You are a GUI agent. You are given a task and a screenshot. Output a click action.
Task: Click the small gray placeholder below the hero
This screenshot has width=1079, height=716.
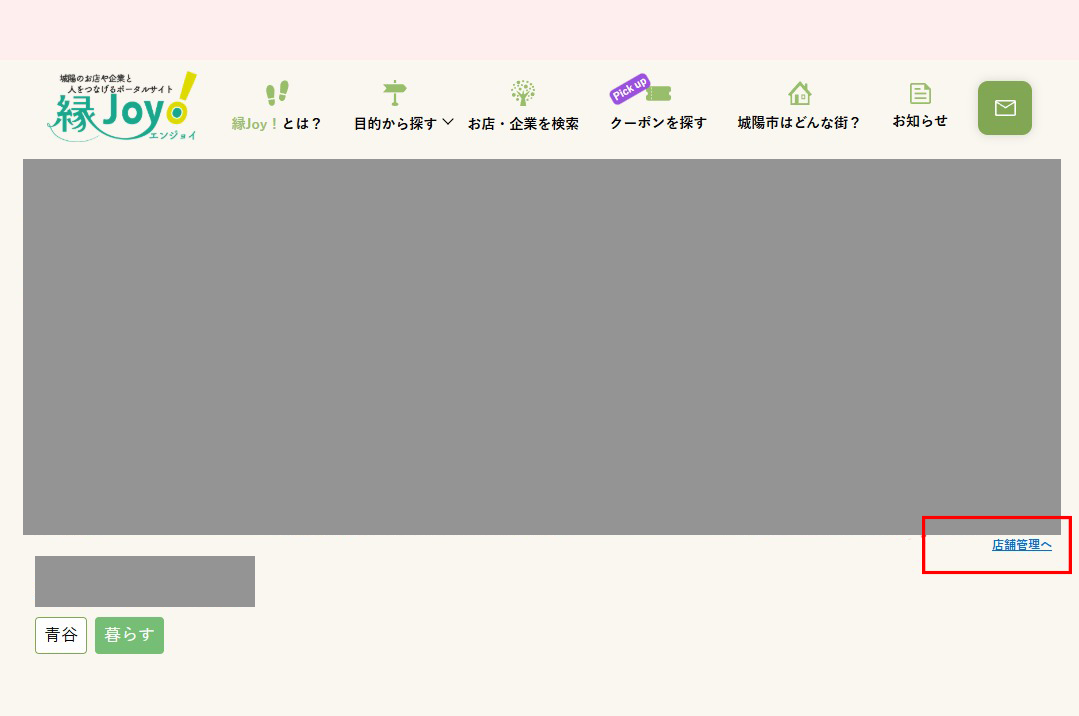pos(145,581)
